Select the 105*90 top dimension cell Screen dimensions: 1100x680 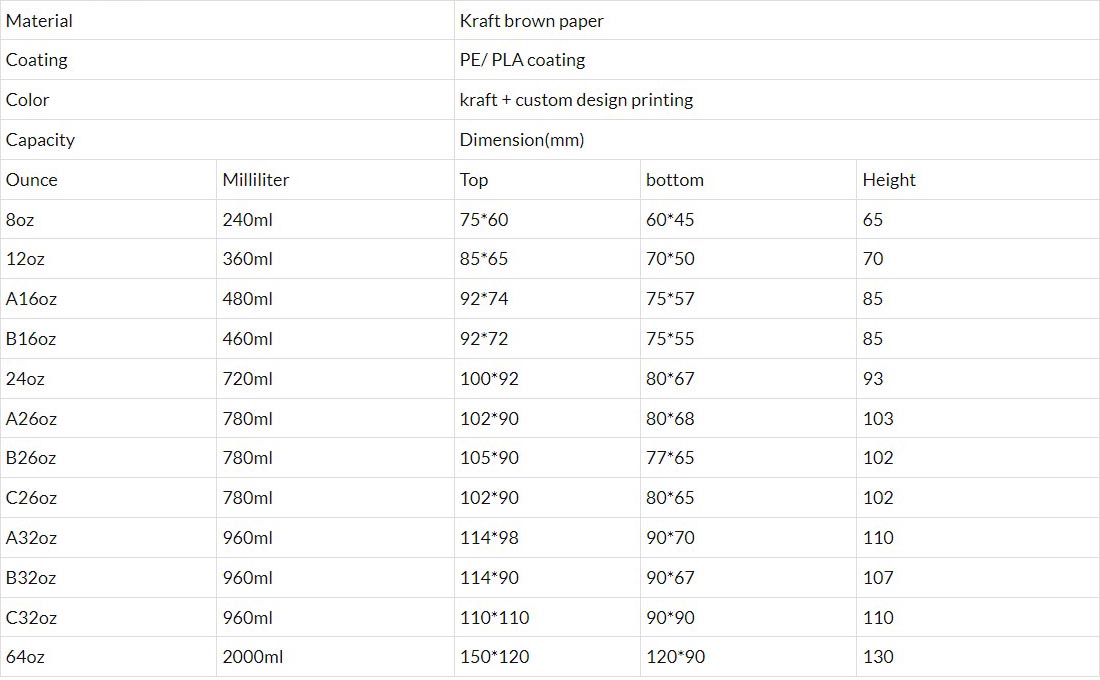tap(489, 458)
